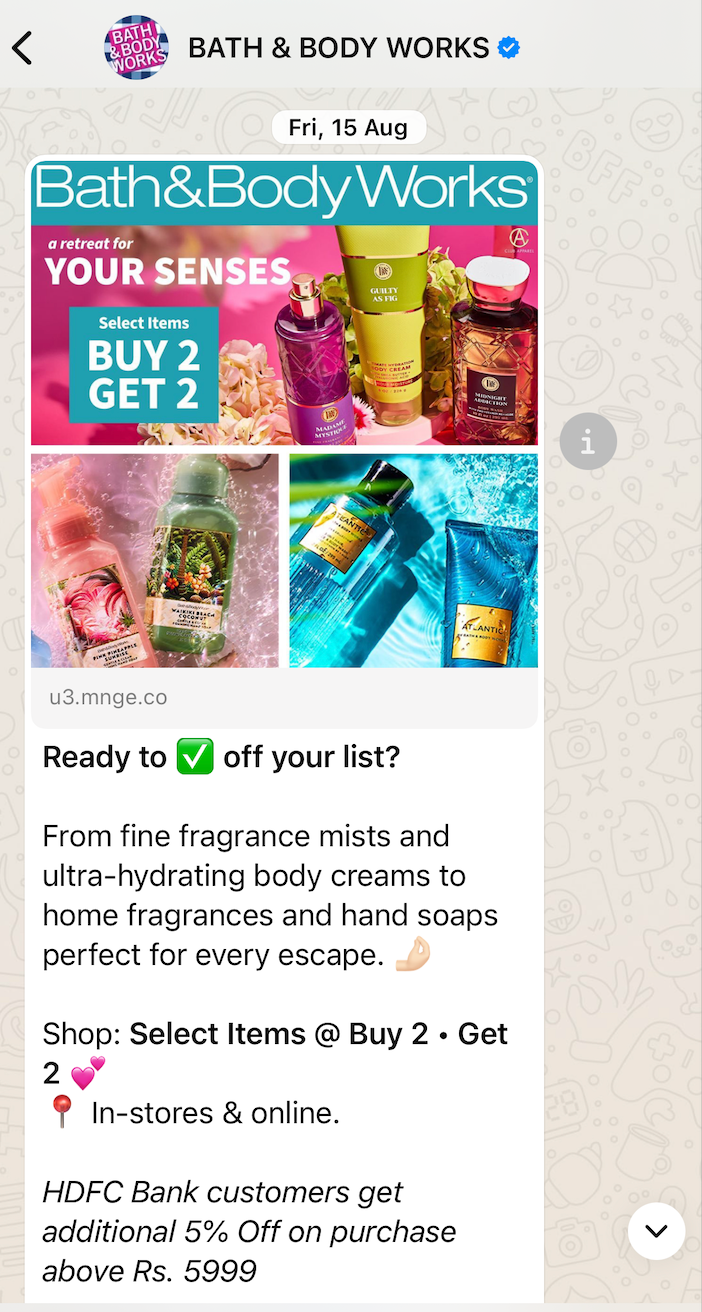Tap the HDFC Bank offer italic text
702x1312 pixels.
[x=249, y=1231]
